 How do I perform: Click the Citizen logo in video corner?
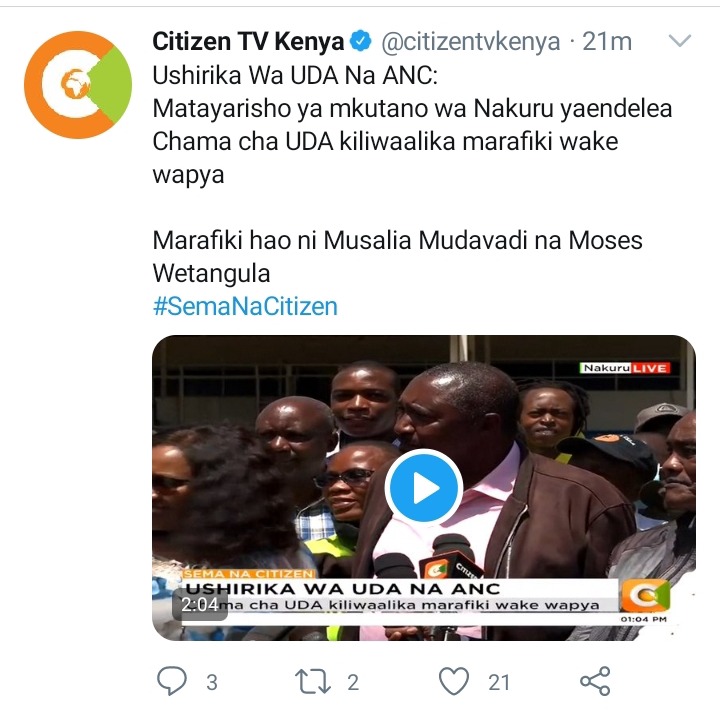coord(645,596)
